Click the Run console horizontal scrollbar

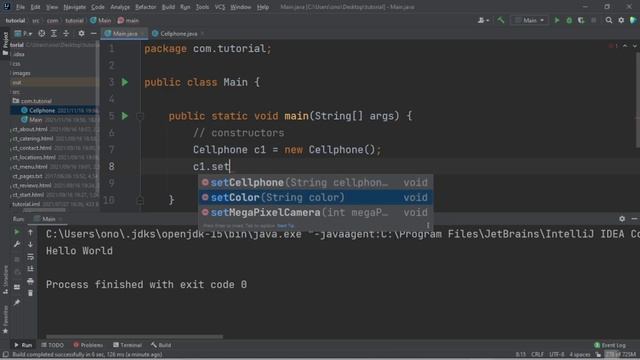(x=135, y=337)
